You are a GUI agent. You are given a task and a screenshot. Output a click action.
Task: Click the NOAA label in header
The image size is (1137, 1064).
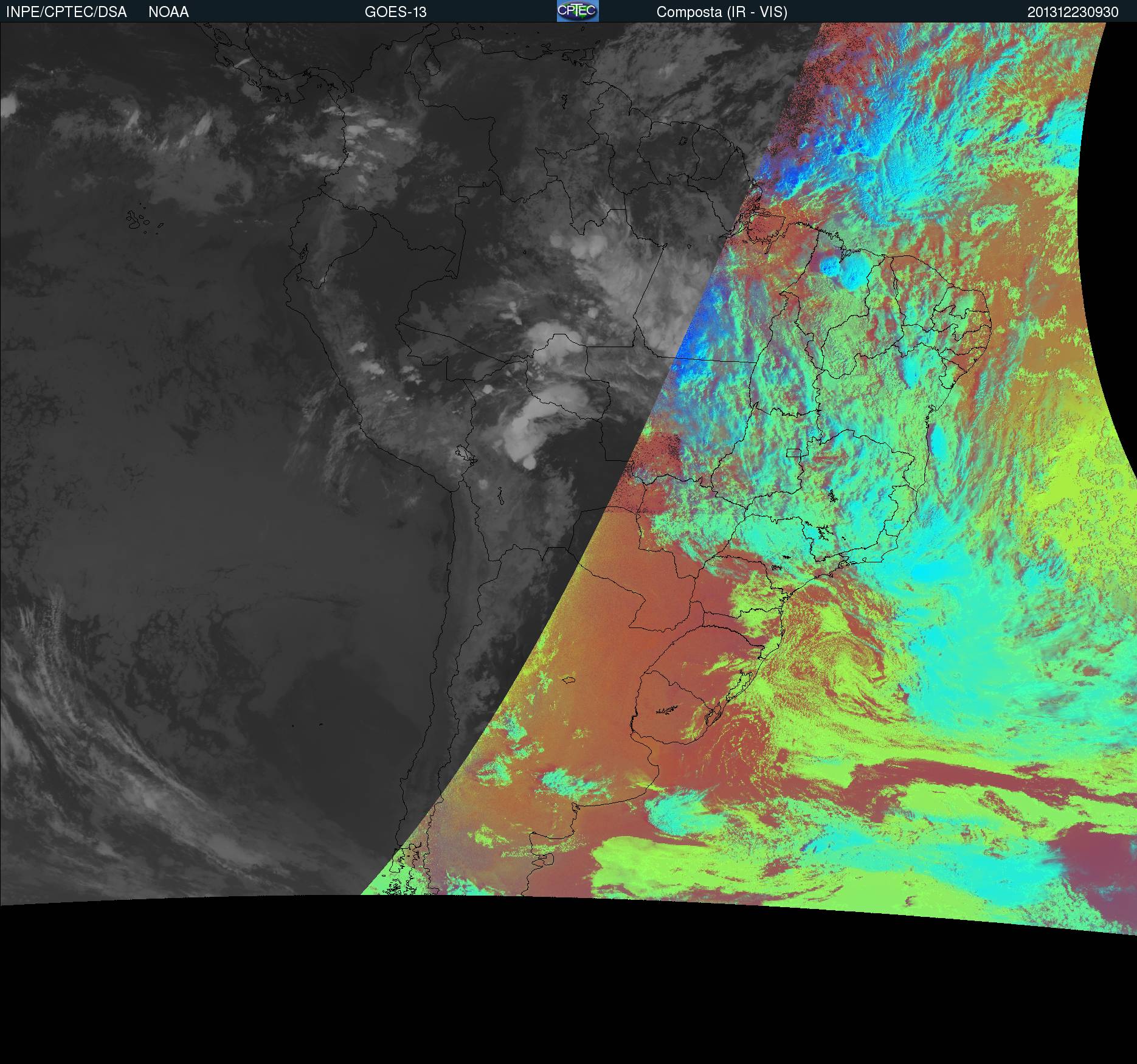[168, 12]
